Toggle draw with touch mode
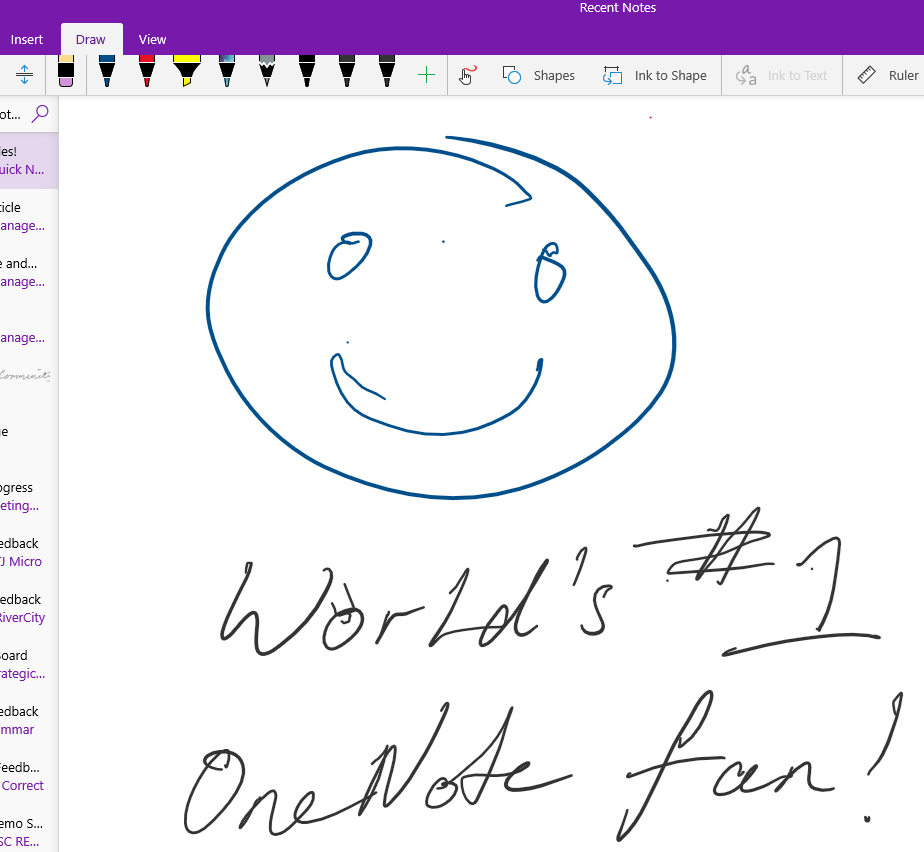The image size is (924, 852). [467, 75]
